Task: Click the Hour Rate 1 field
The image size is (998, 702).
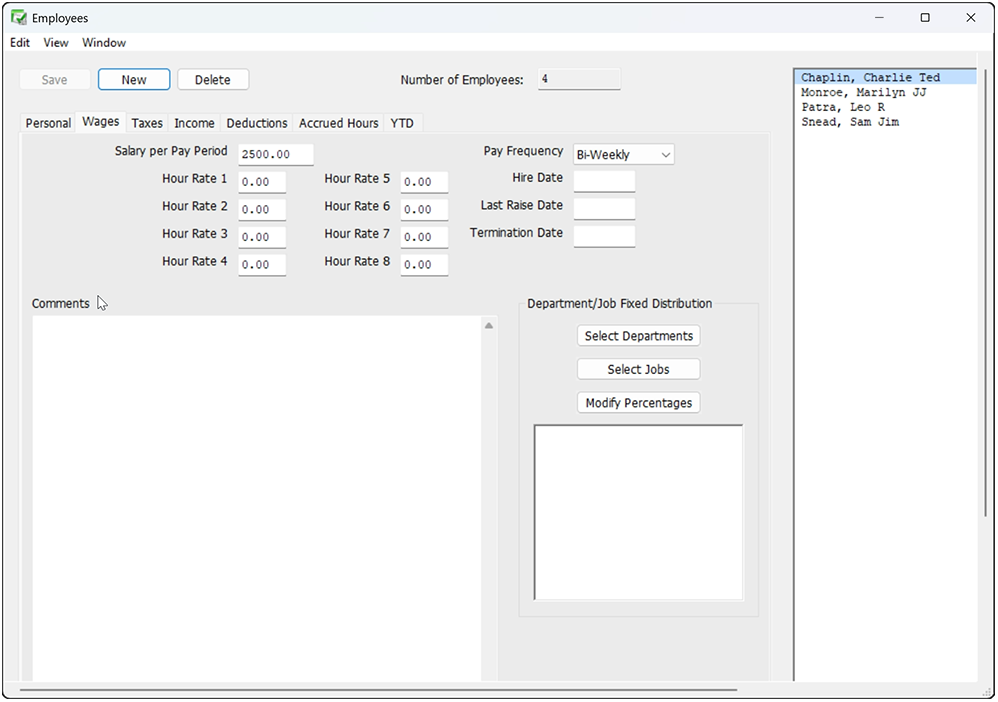Action: tap(262, 182)
